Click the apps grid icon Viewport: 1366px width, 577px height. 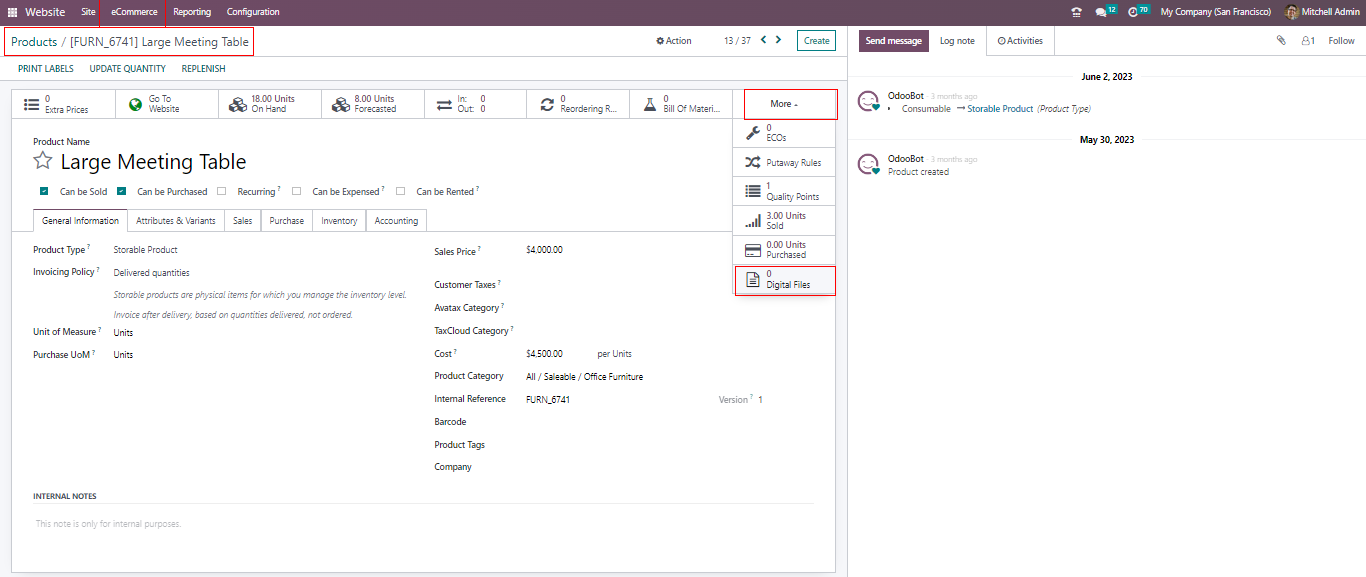pos(13,12)
